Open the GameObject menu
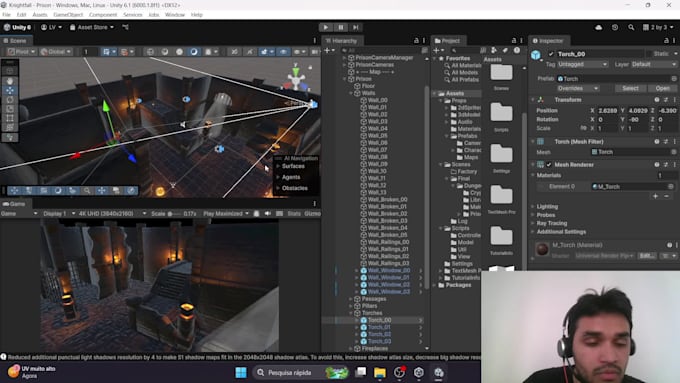The width and height of the screenshot is (680, 383). click(68, 15)
